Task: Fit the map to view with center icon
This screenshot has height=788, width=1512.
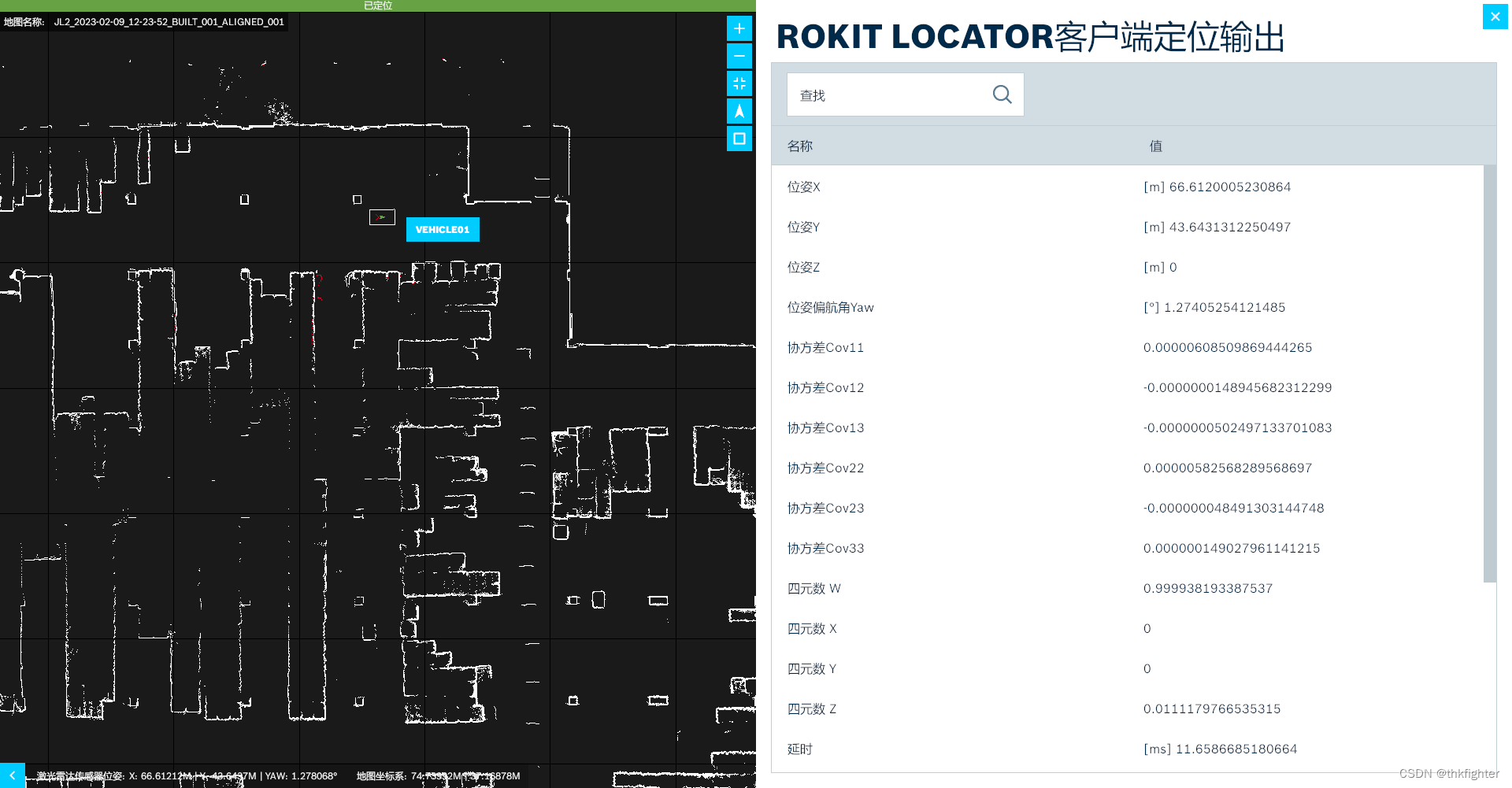Action: (x=739, y=83)
